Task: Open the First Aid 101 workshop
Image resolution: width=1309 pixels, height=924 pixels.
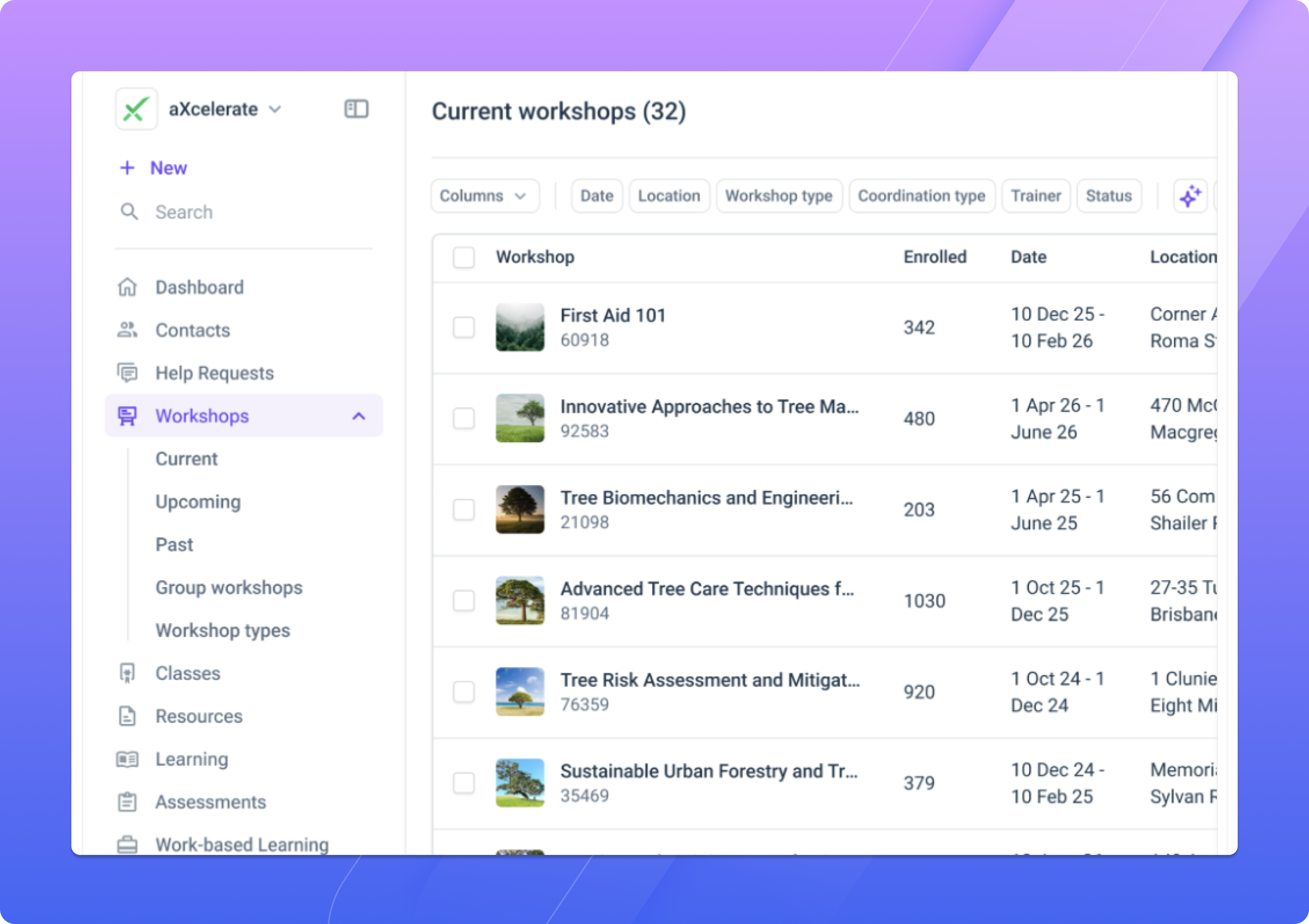Action: tap(613, 315)
